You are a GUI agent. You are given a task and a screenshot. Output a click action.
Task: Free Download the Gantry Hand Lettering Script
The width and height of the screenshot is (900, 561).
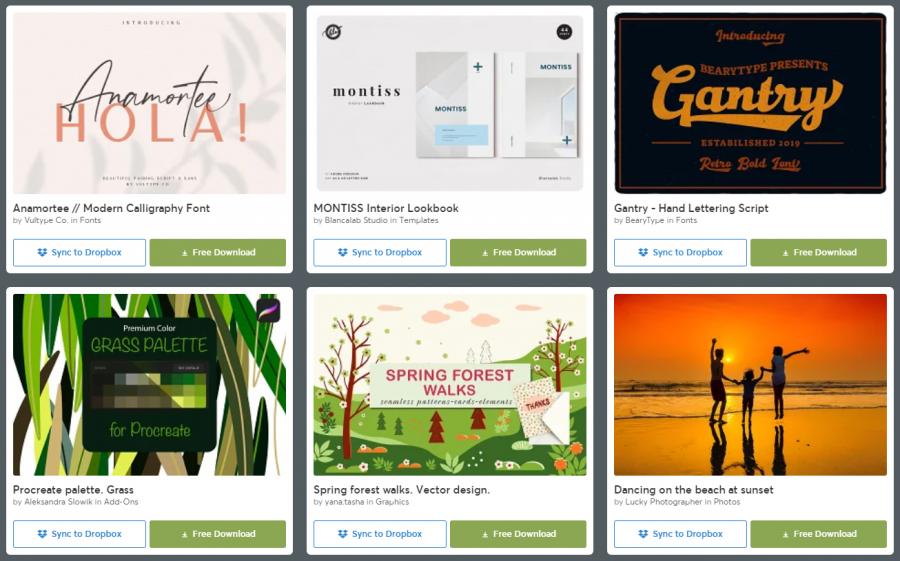tap(818, 253)
